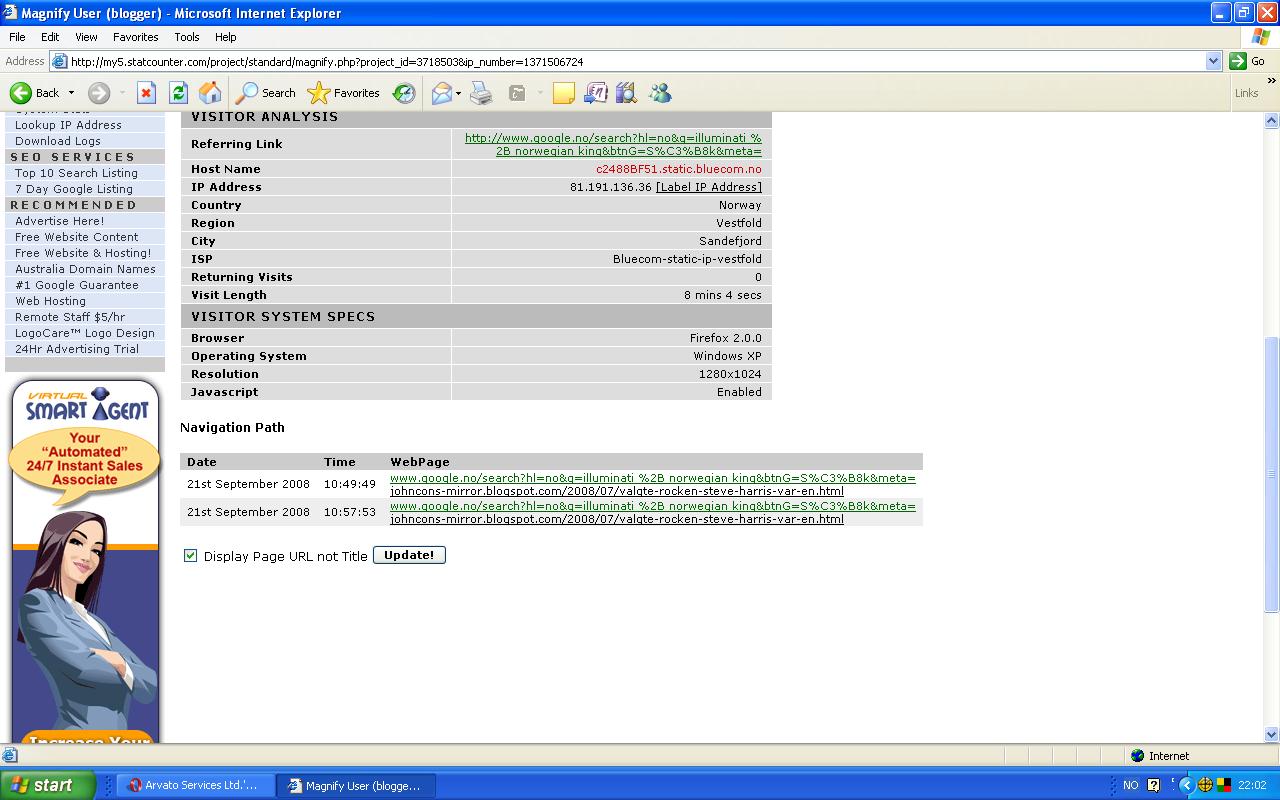The height and width of the screenshot is (800, 1280).
Task: Open 7 Day Google Listing link
Action: click(x=74, y=189)
